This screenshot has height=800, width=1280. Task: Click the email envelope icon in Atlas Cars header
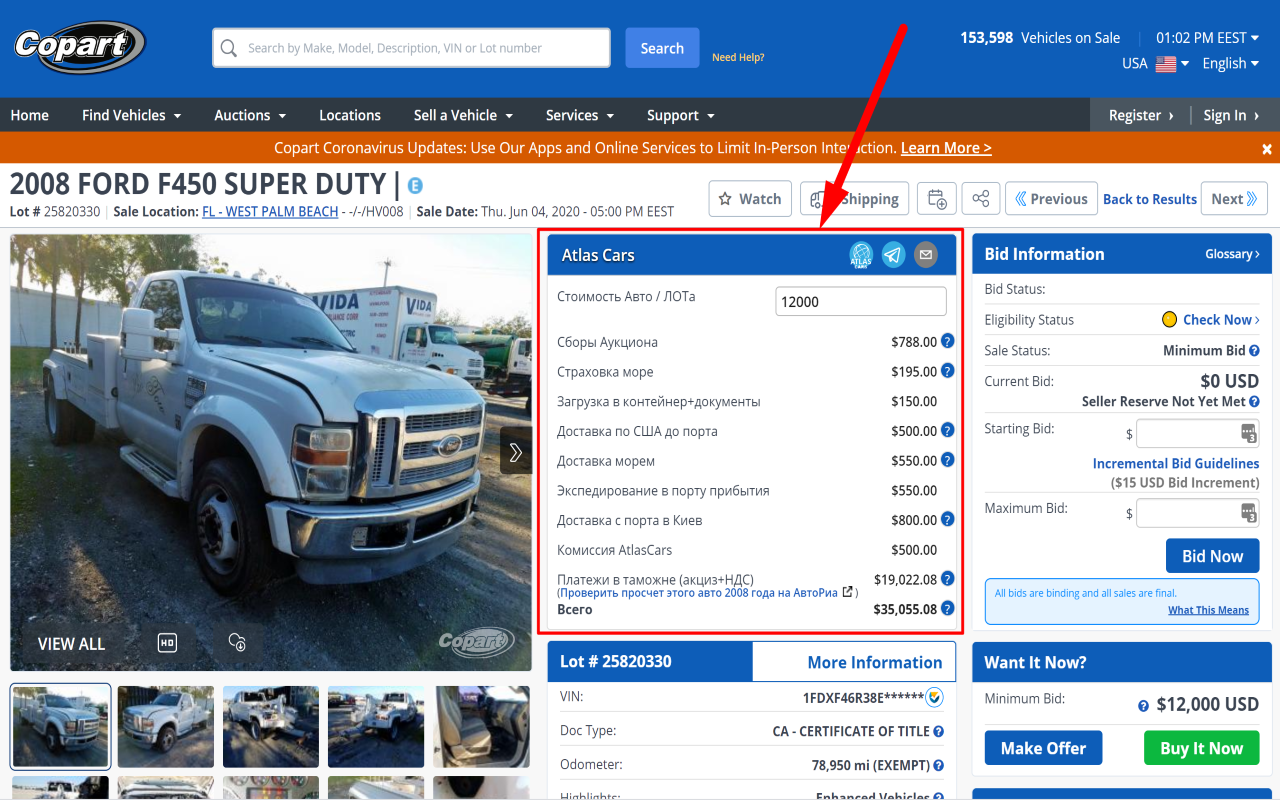coord(925,254)
